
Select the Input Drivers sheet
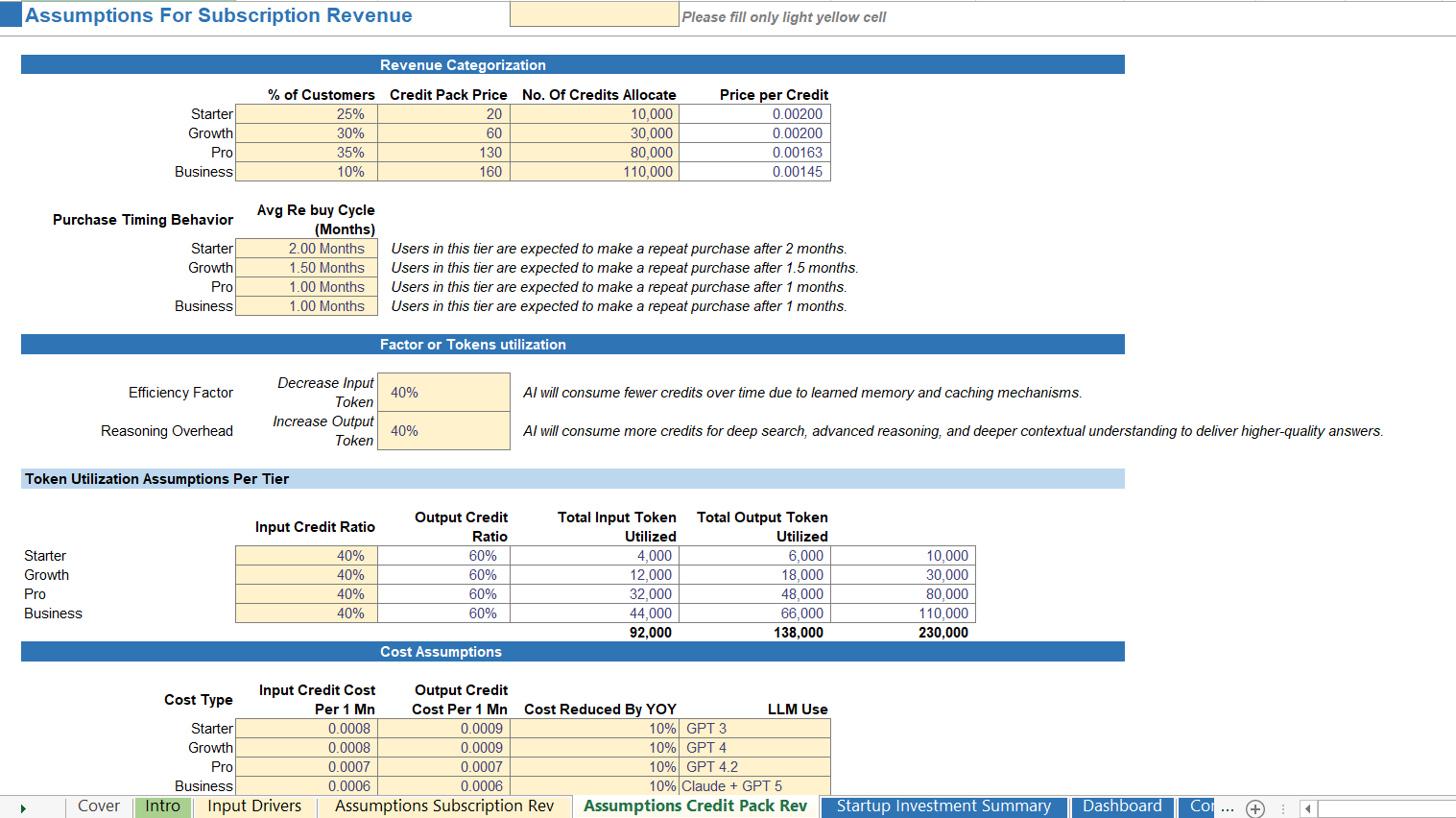(x=253, y=806)
